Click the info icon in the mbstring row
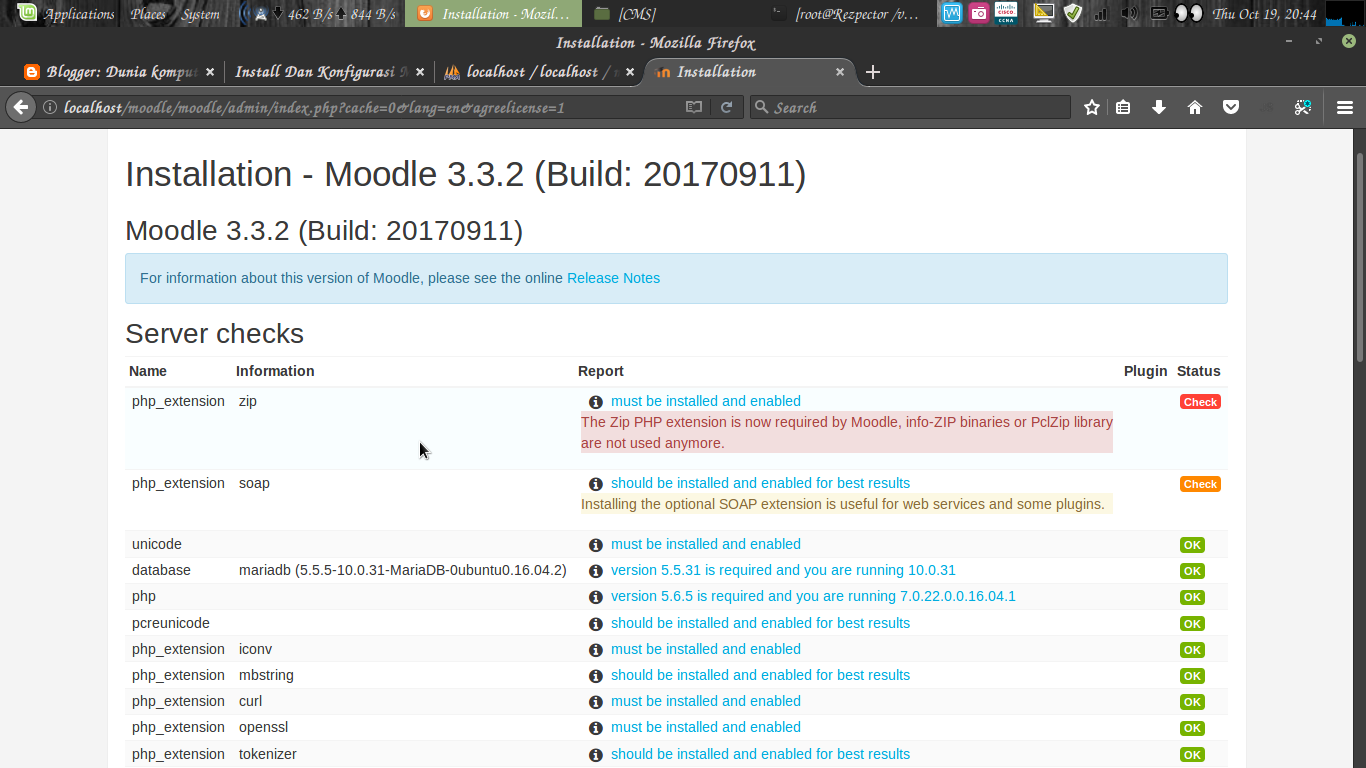 coord(596,676)
